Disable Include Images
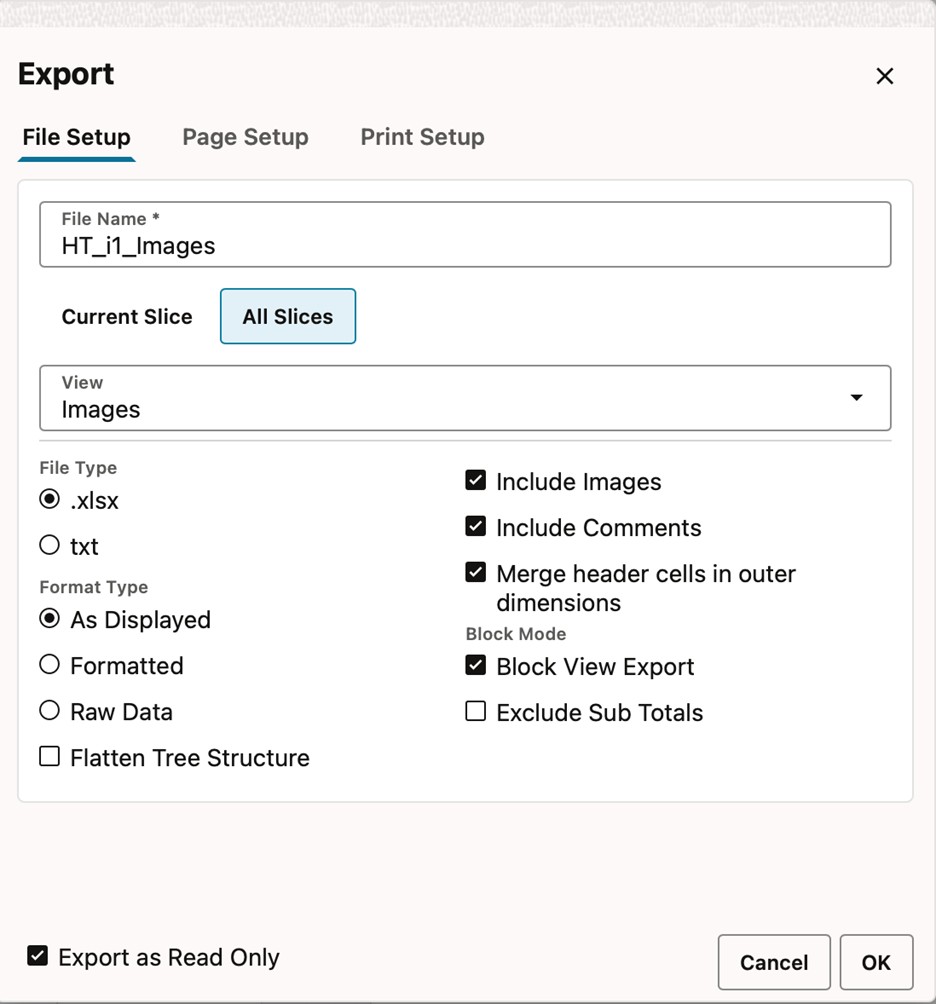This screenshot has height=1004, width=936. (475, 480)
